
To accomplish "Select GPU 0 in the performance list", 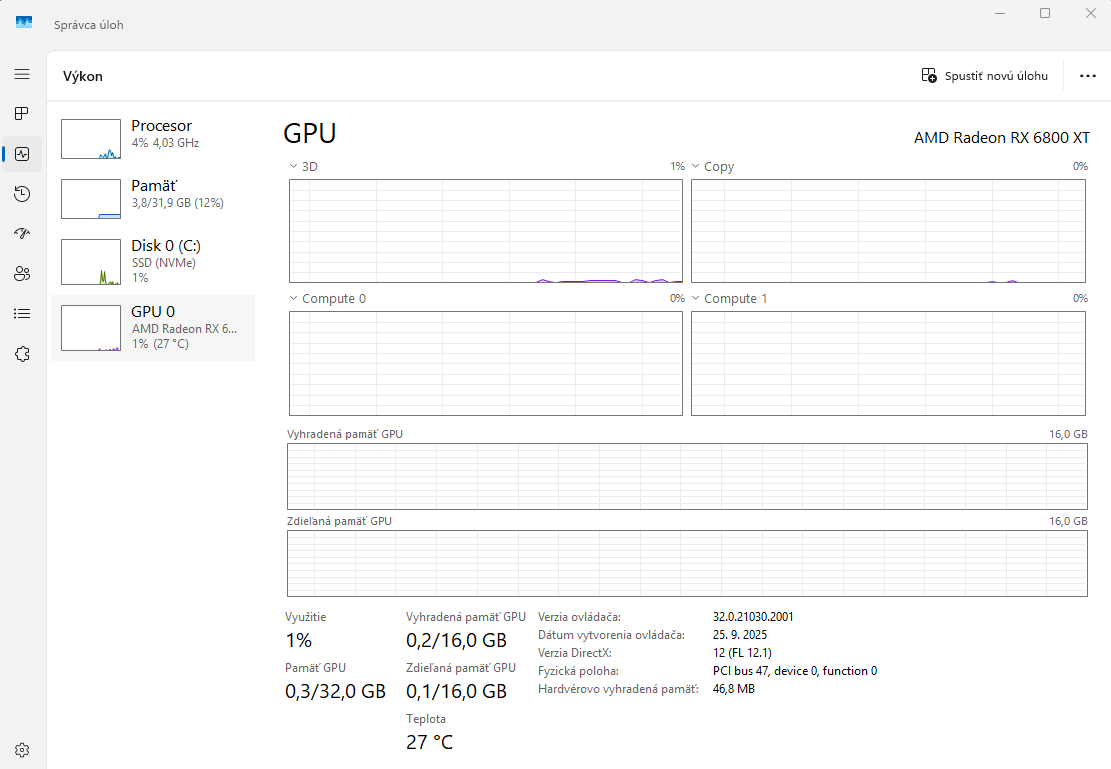I will click(x=153, y=328).
